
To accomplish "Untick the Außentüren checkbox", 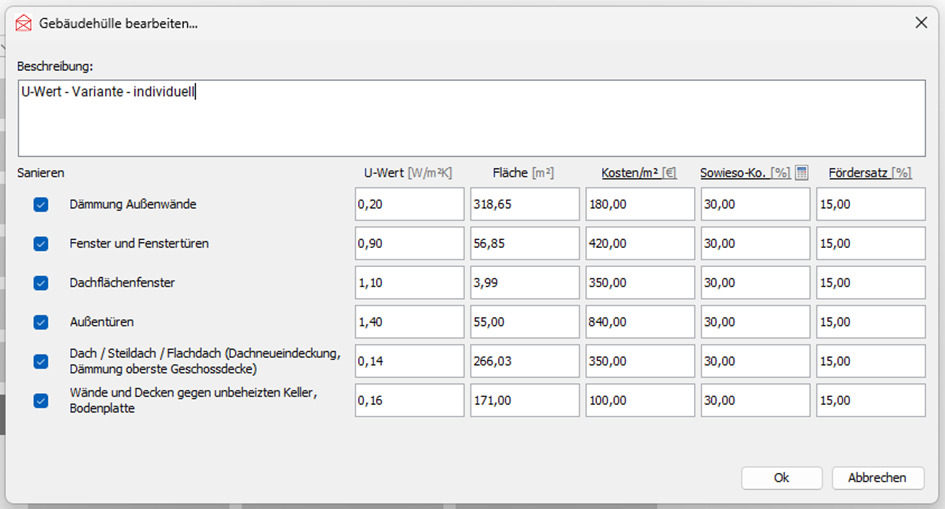I will pyautogui.click(x=41, y=322).
